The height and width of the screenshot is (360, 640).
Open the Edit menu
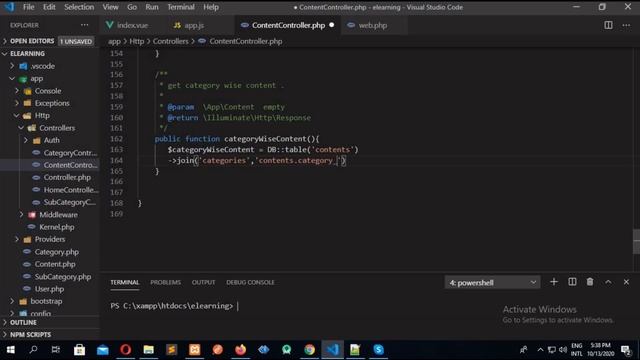pos(49,7)
